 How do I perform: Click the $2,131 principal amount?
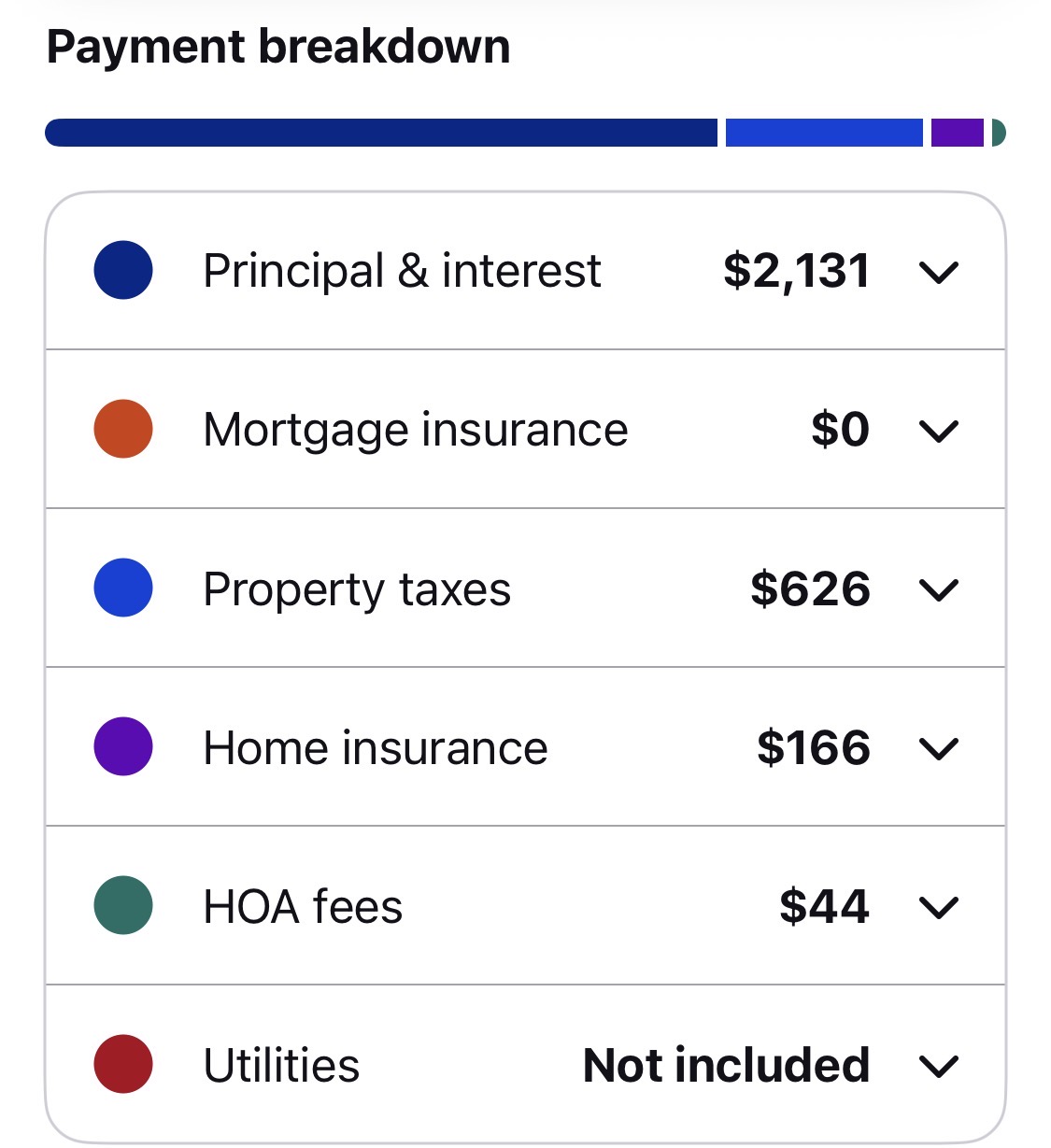[x=796, y=272]
